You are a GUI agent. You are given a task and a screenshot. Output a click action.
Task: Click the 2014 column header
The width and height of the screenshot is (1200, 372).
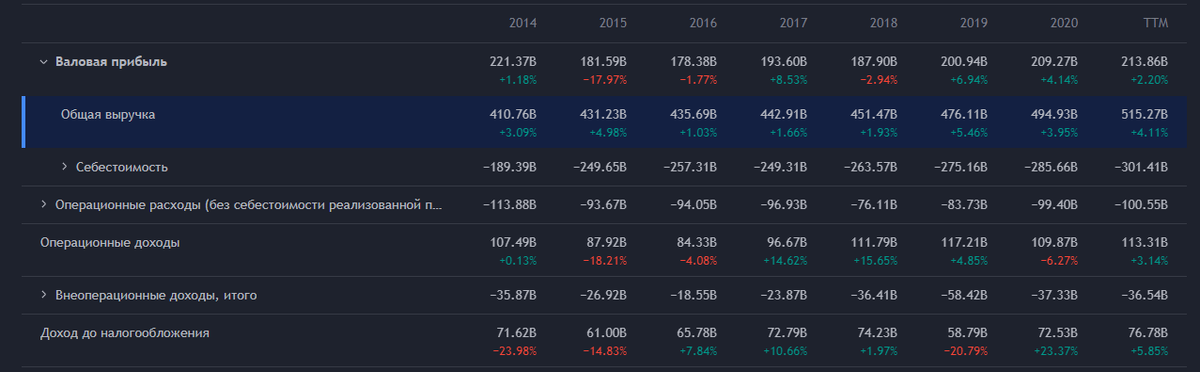(x=523, y=22)
